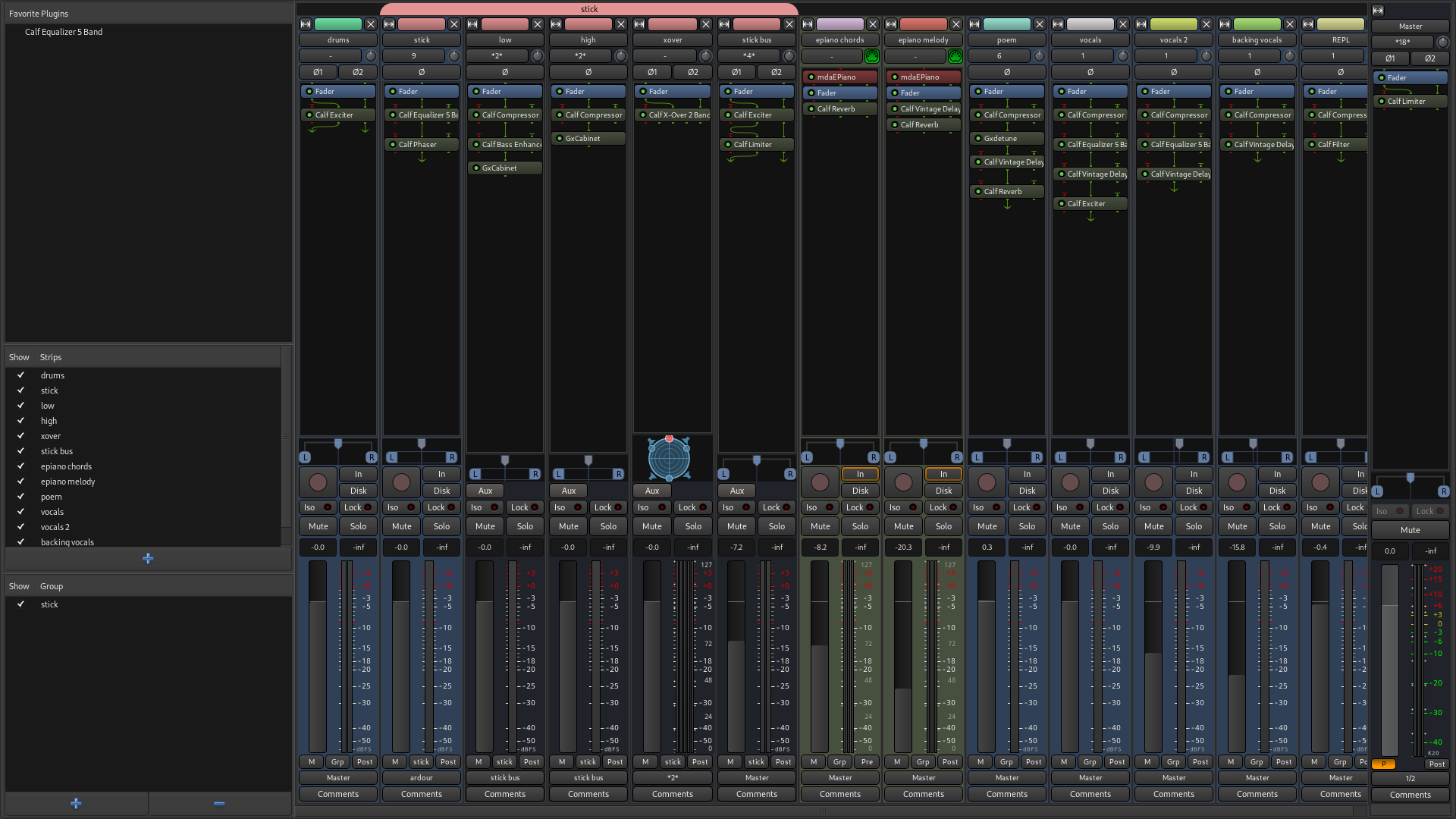1456x819 pixels.
Task: Click 'Show' header in the Group list
Action: coord(19,586)
